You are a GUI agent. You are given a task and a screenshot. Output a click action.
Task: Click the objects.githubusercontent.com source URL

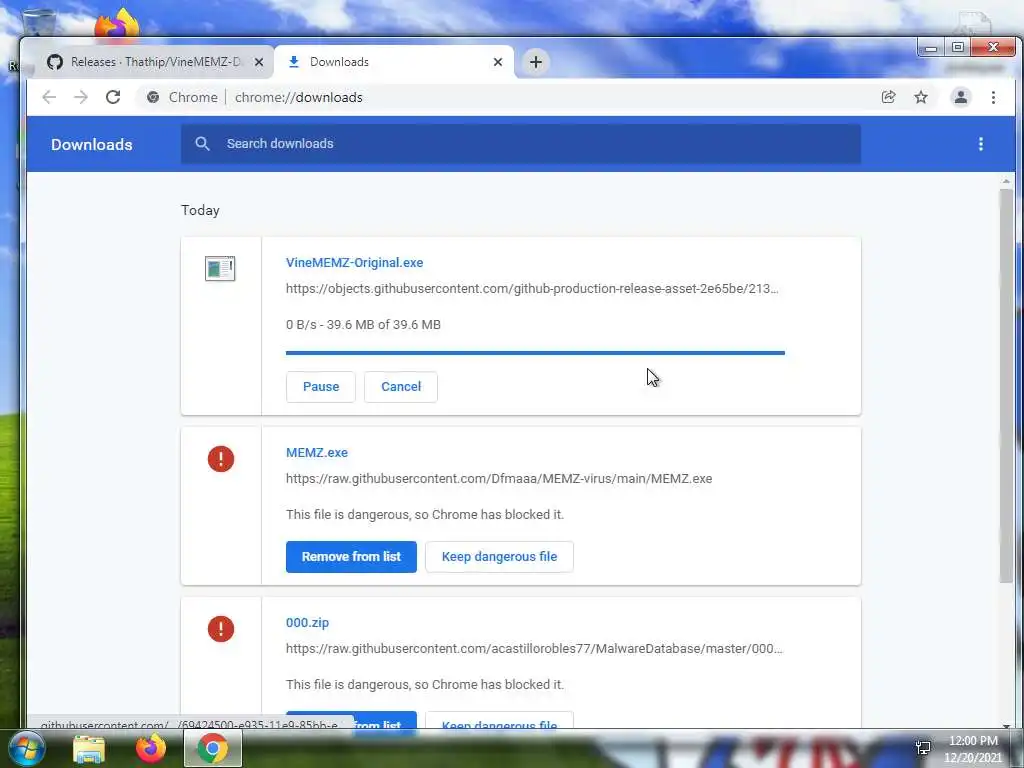(532, 289)
